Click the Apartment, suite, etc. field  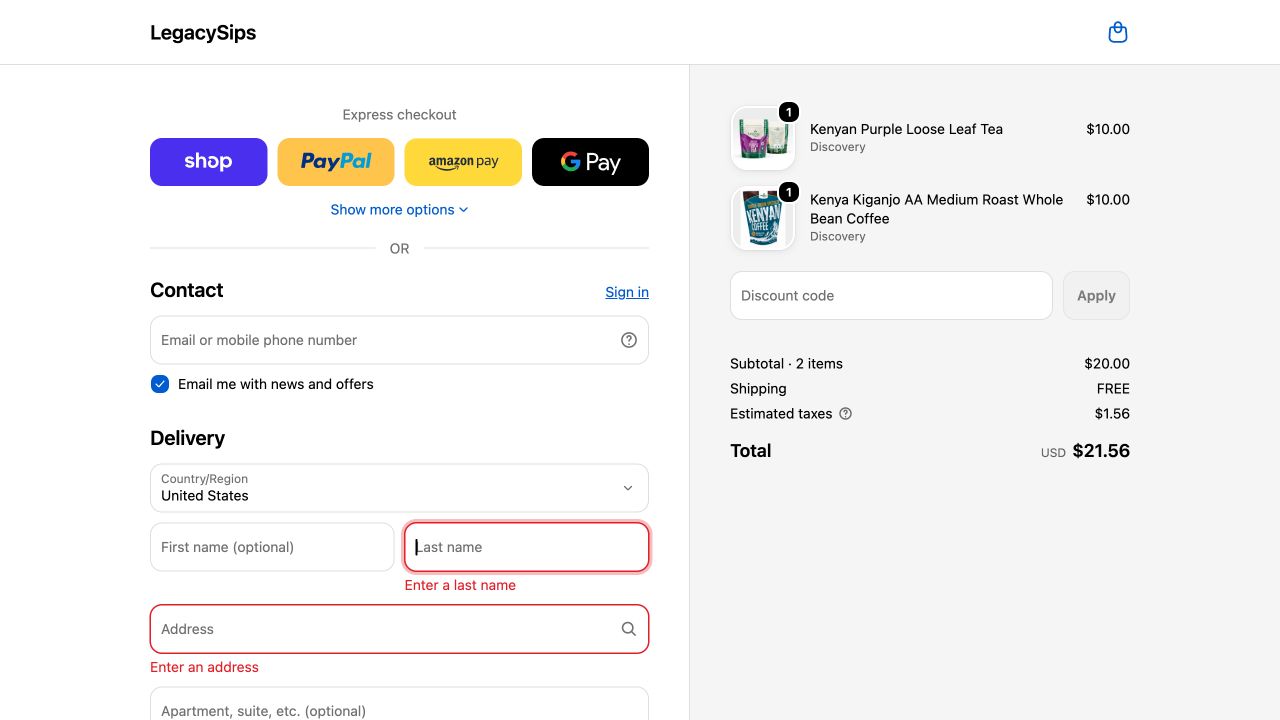pyautogui.click(x=399, y=704)
